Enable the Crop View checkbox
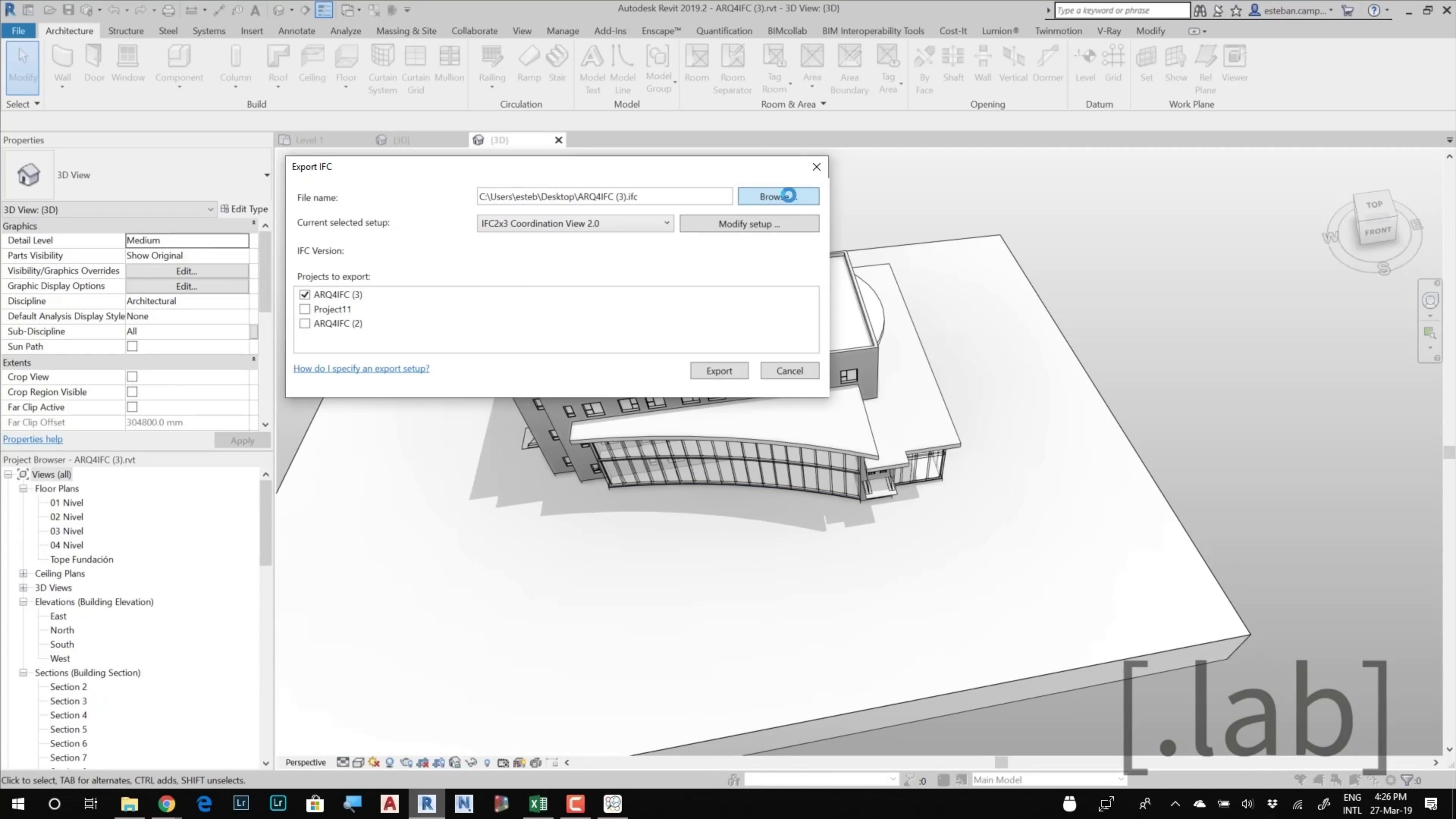Viewport: 1456px width, 819px height. coord(132,377)
